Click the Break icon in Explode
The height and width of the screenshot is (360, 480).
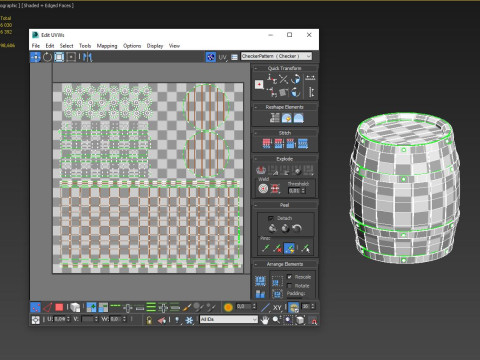(x=261, y=170)
